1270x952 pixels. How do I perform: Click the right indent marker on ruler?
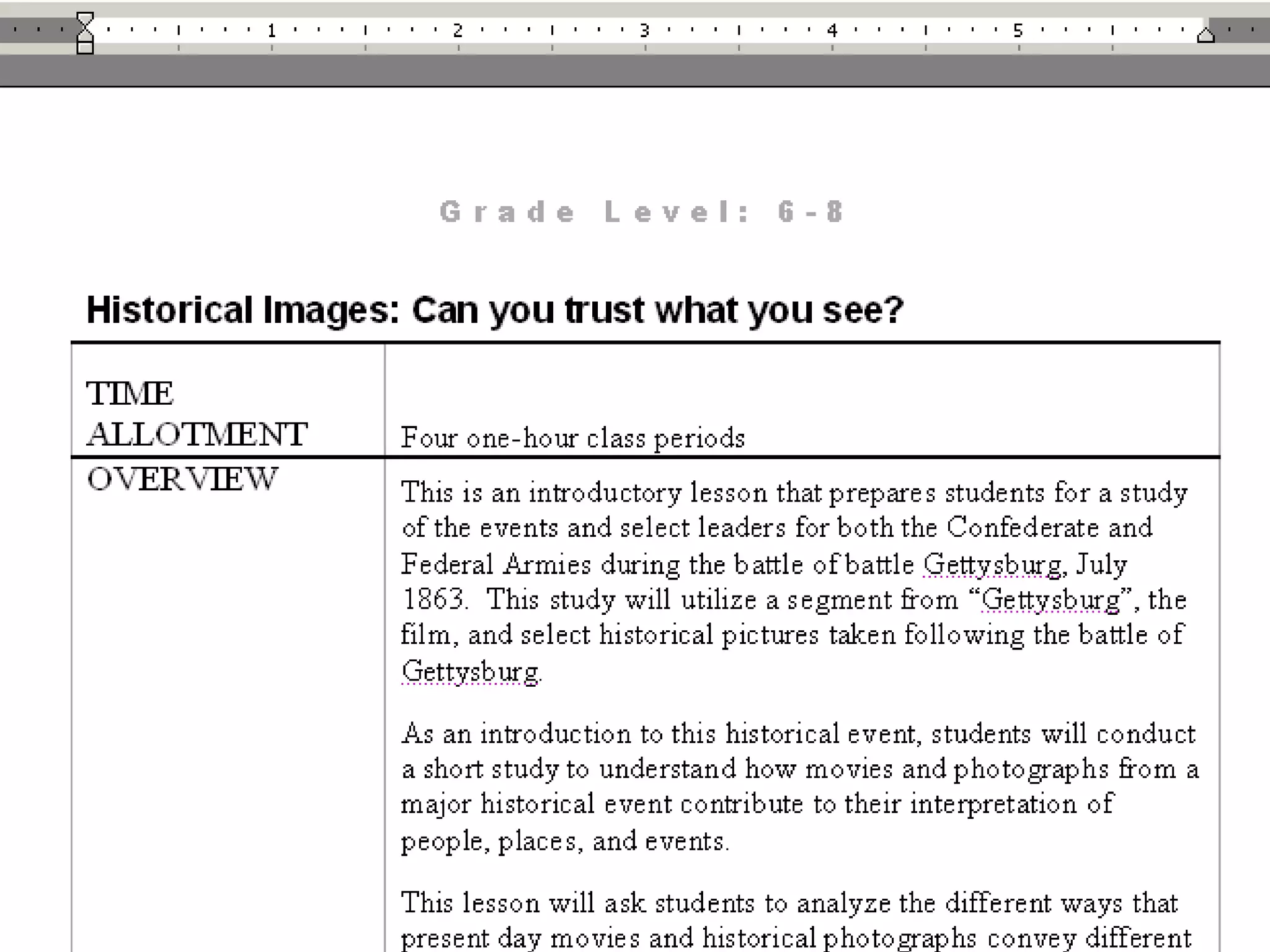[x=1206, y=35]
